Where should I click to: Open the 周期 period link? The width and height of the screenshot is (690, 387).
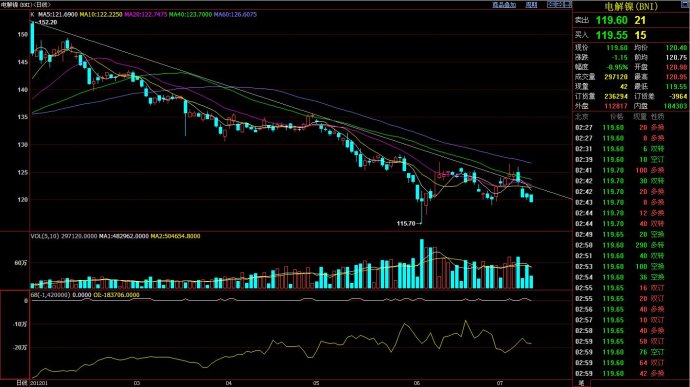tap(532, 5)
